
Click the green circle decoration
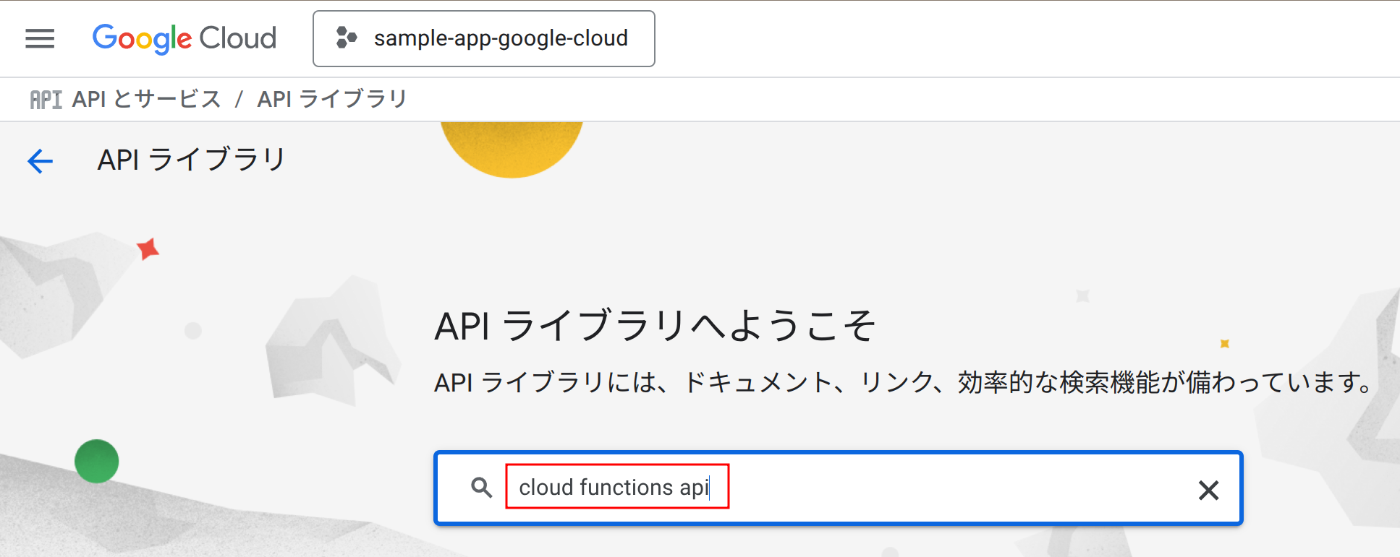(97, 461)
